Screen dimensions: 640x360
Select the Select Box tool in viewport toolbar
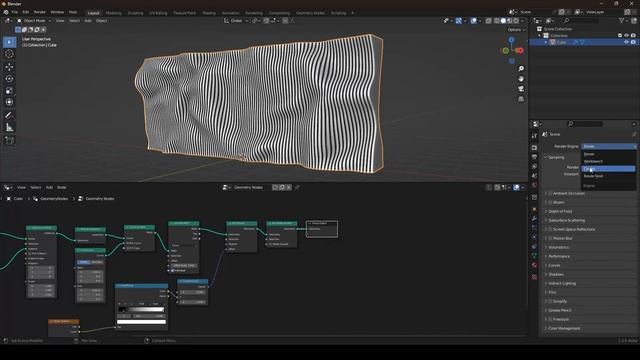[9, 42]
